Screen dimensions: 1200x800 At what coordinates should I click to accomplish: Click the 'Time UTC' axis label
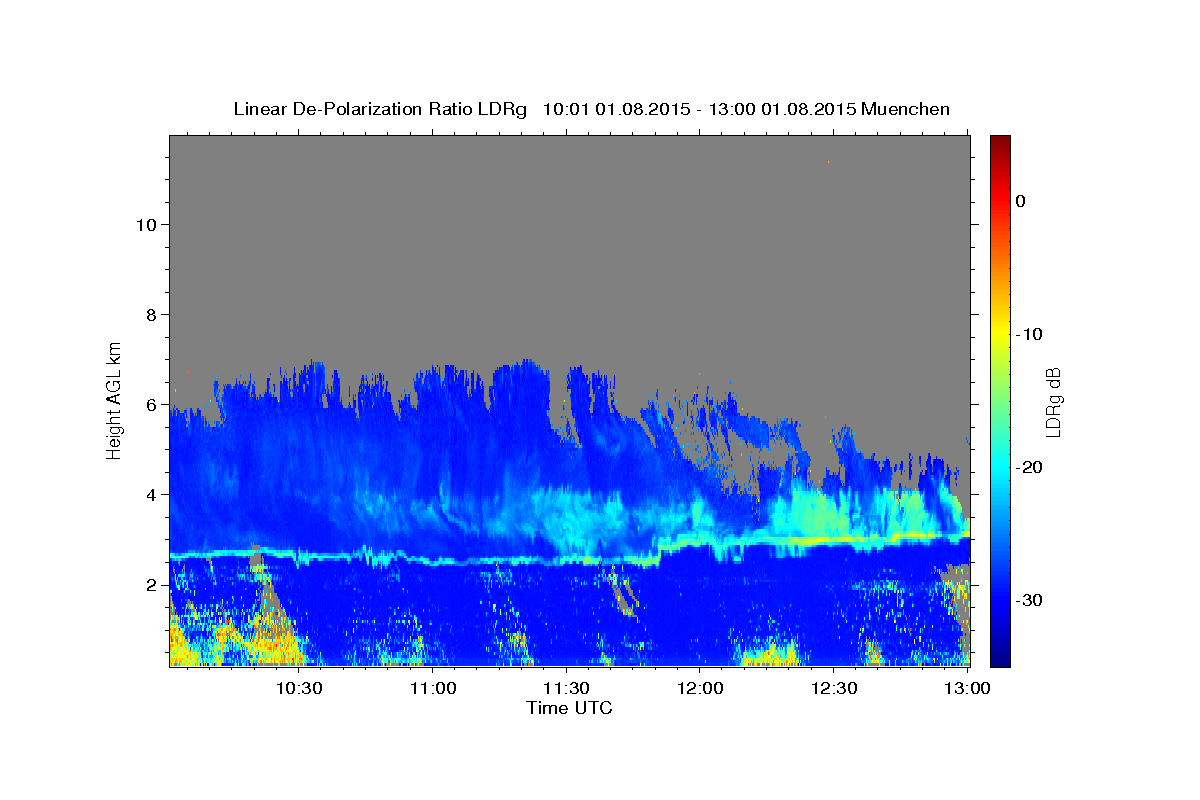click(569, 708)
